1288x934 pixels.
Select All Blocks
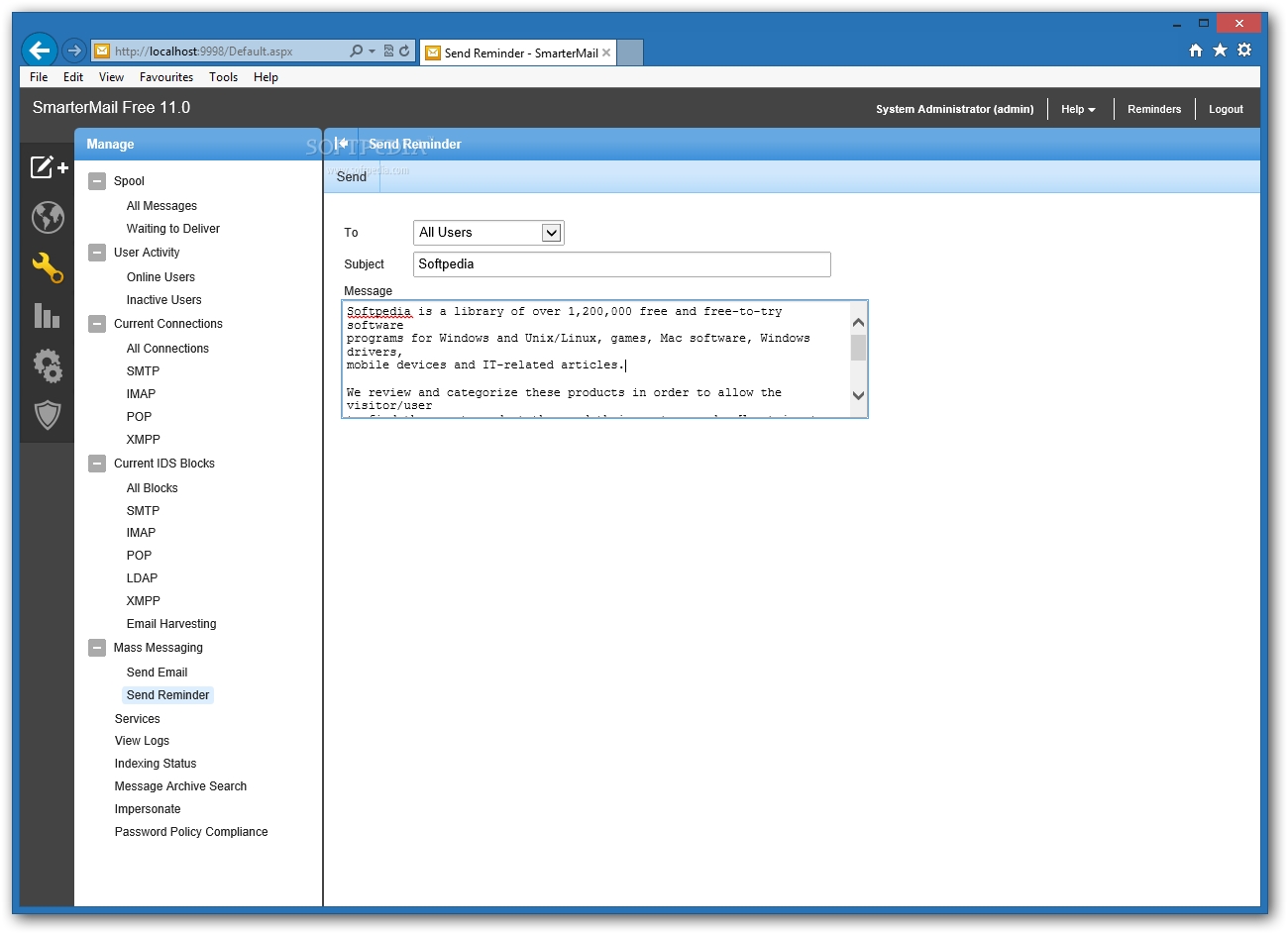click(x=152, y=488)
